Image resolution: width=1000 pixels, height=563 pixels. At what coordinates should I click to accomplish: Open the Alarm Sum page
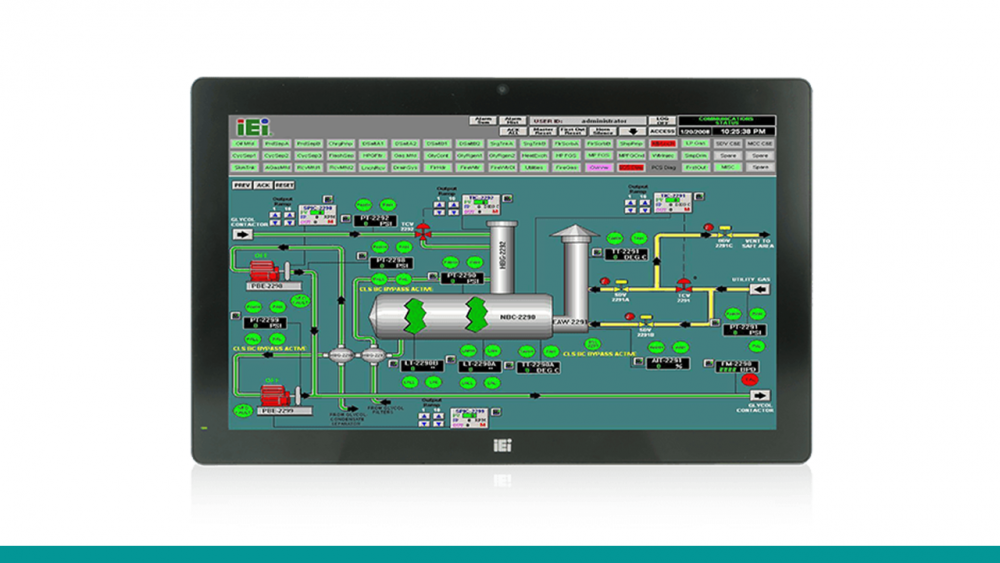click(483, 121)
